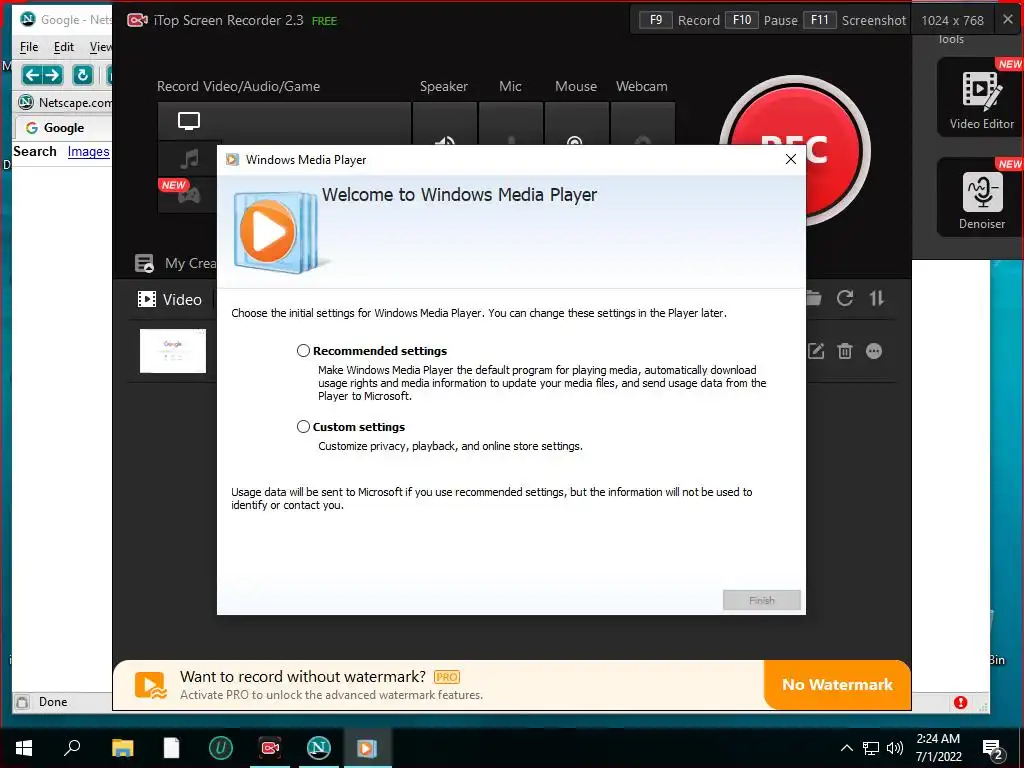Click the Netscape.com bookmark
The width and height of the screenshot is (1024, 768).
point(65,103)
